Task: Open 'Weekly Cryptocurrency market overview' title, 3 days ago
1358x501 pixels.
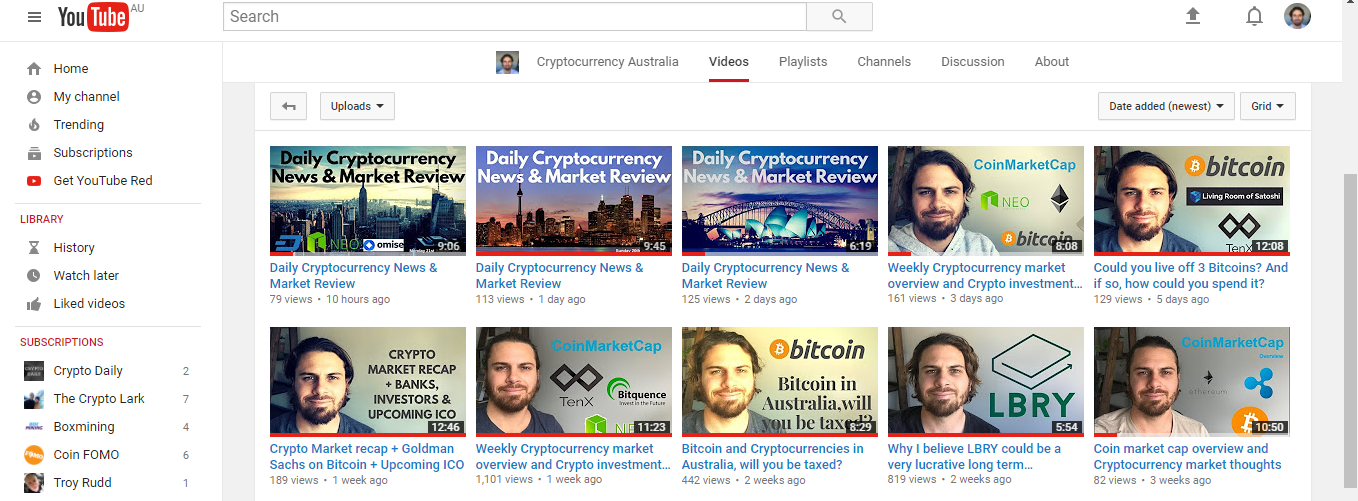Action: [985, 276]
